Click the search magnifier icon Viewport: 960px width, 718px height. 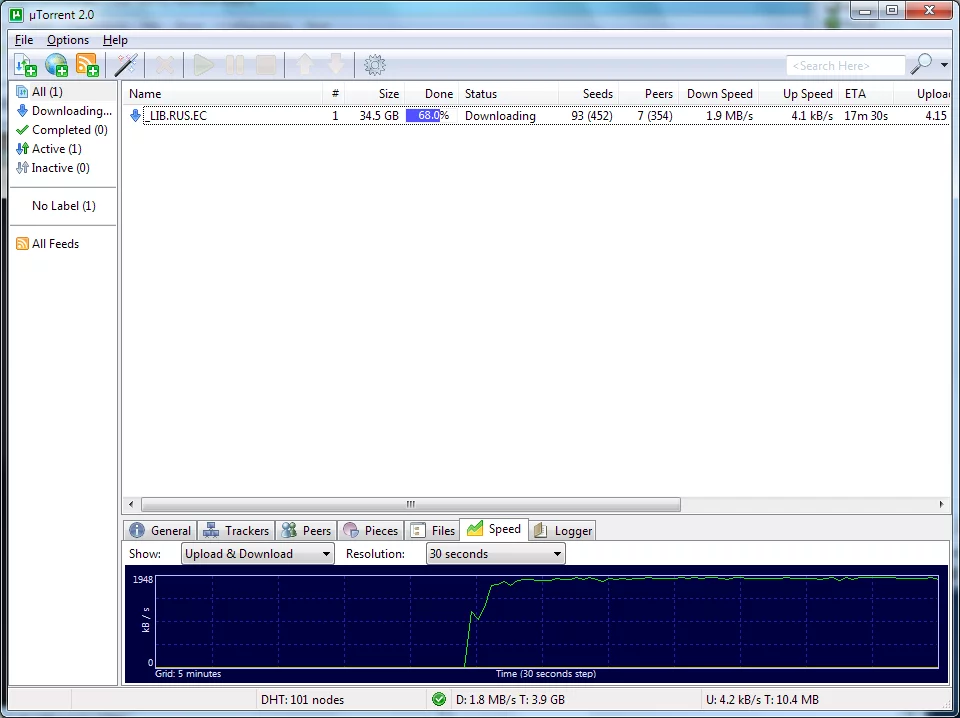point(920,65)
